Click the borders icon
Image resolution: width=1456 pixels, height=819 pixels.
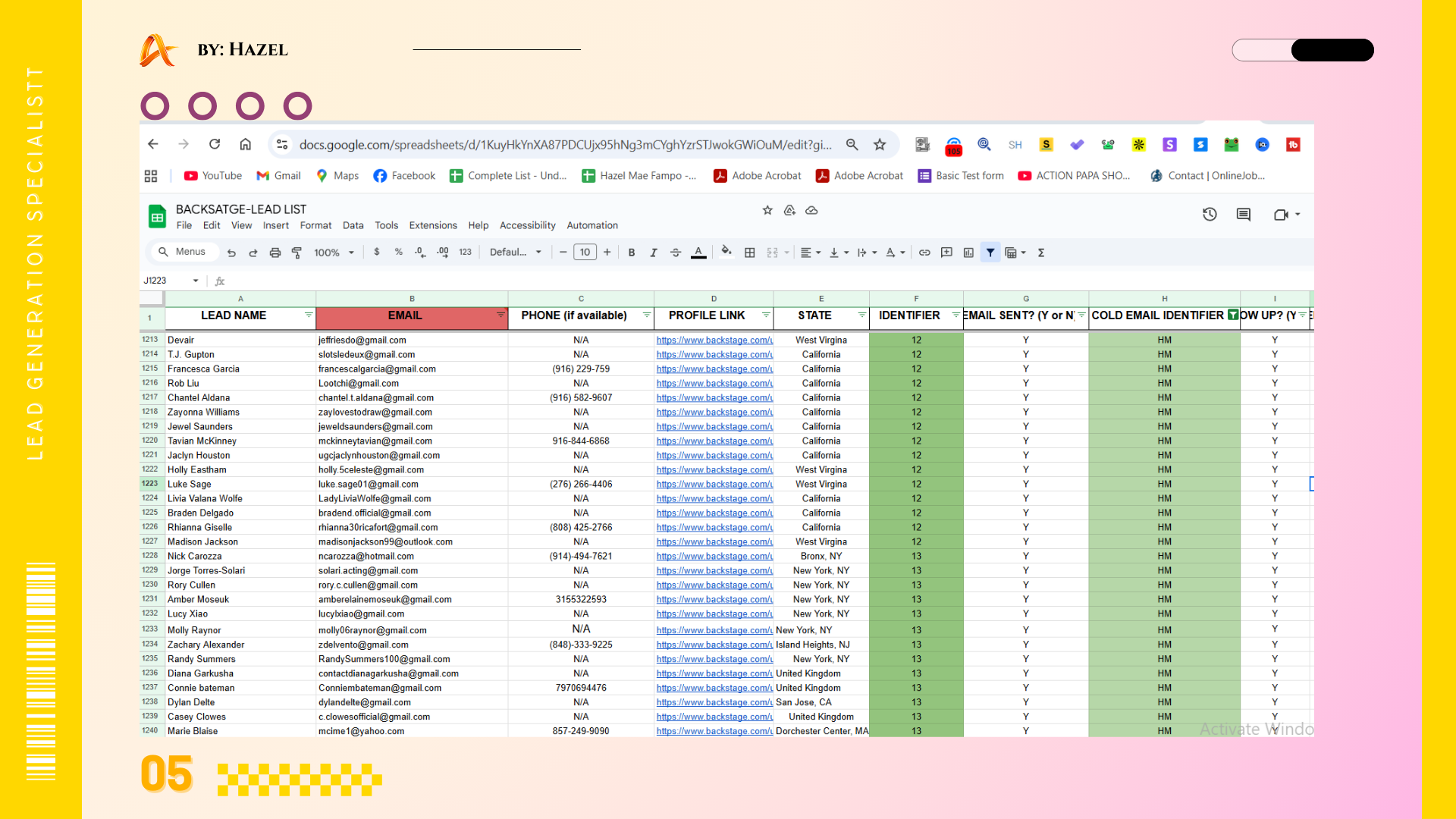[x=749, y=253]
